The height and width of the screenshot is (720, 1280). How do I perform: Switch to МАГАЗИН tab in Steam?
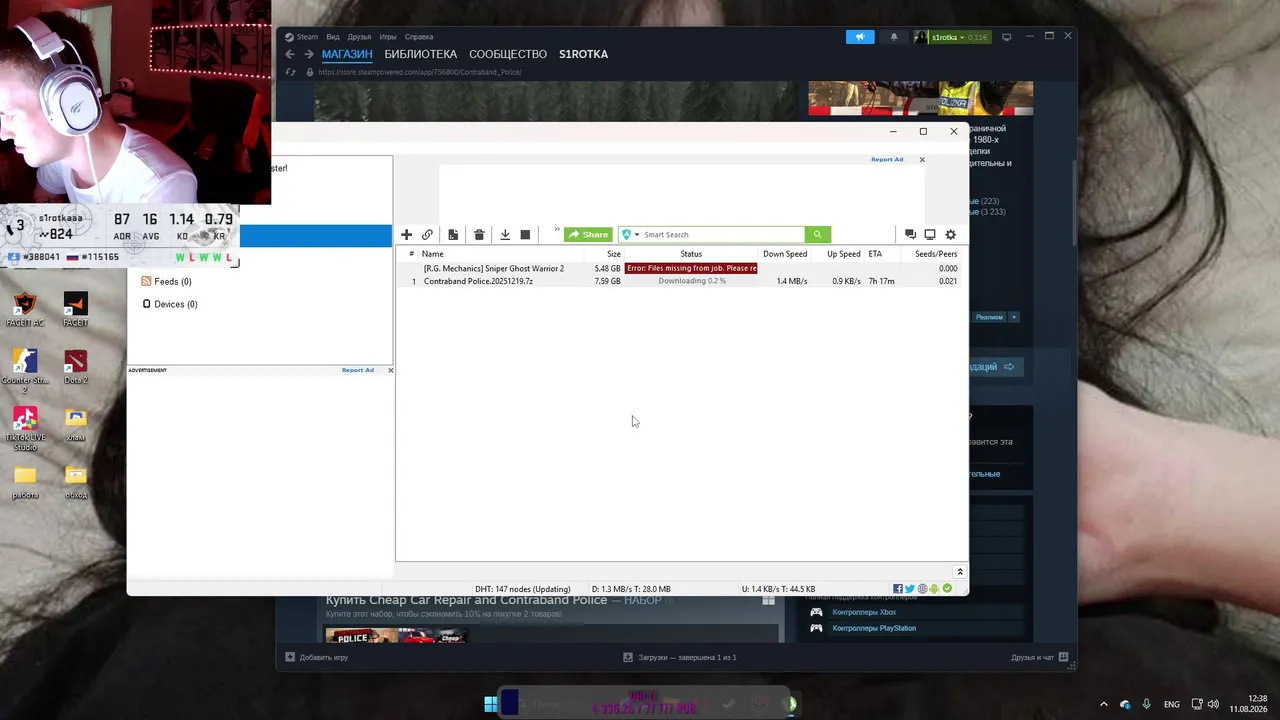pyautogui.click(x=347, y=54)
